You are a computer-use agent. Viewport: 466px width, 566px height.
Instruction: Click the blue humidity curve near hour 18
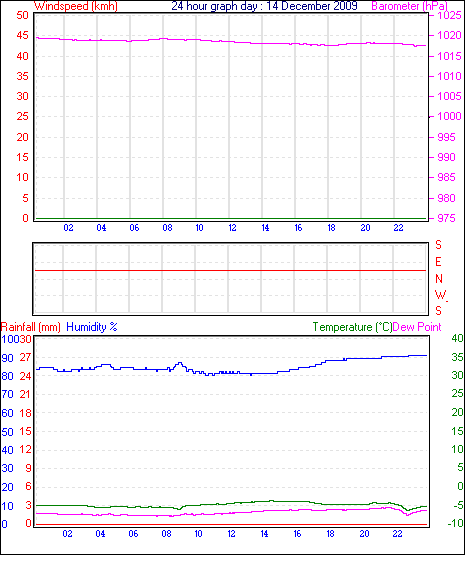[331, 361]
